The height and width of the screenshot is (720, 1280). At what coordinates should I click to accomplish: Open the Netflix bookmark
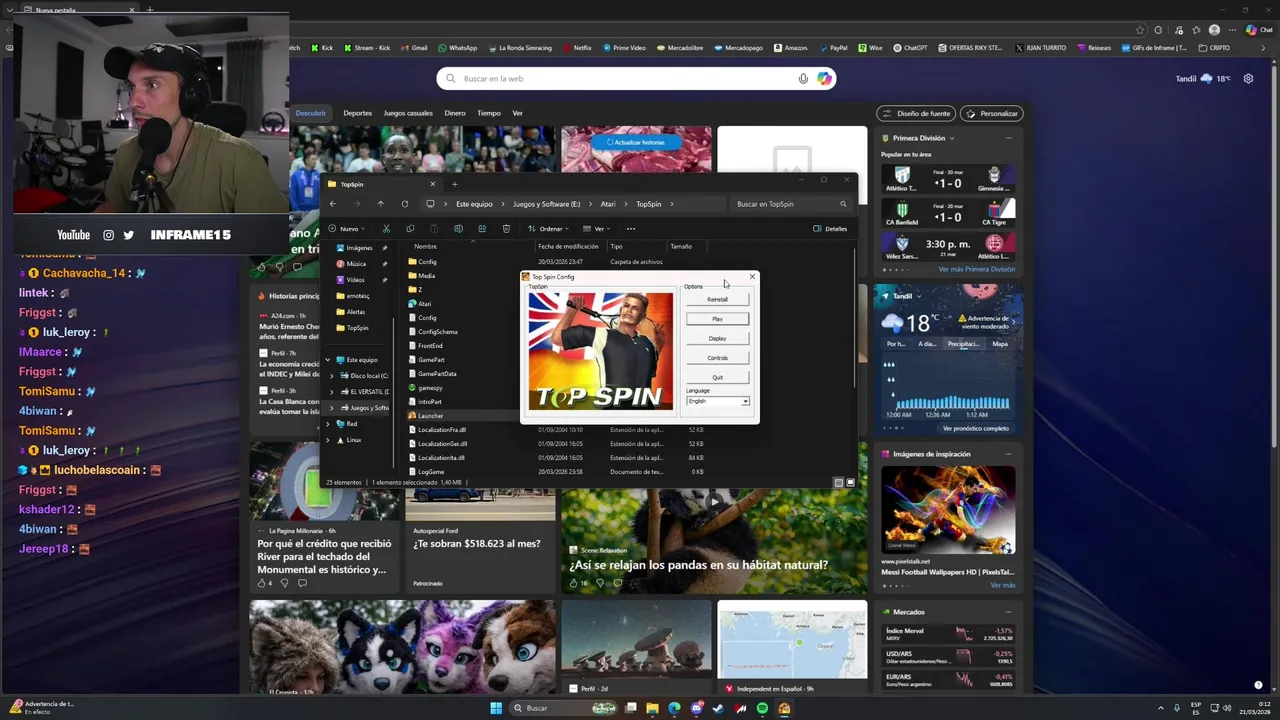577,47
